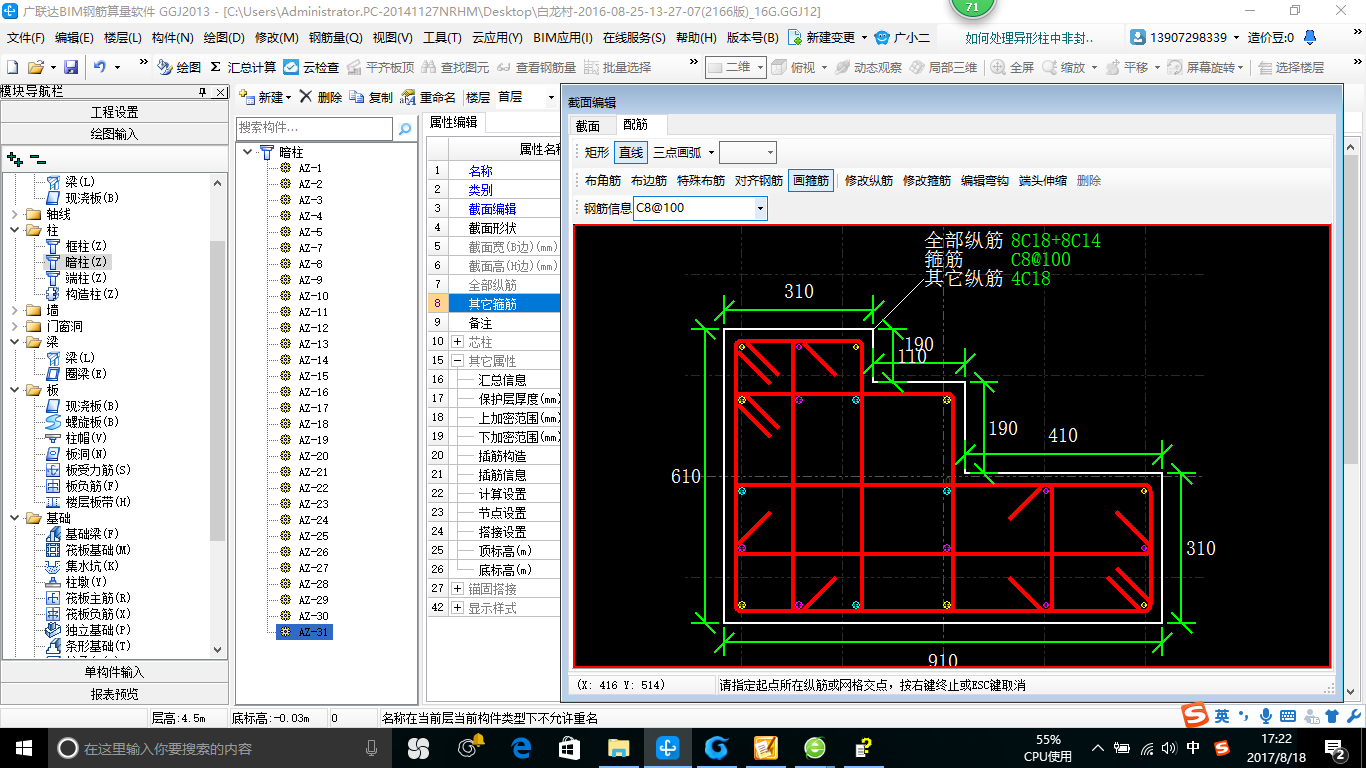Open 查找图元 find element tool
The width and height of the screenshot is (1366, 768).
pos(455,67)
